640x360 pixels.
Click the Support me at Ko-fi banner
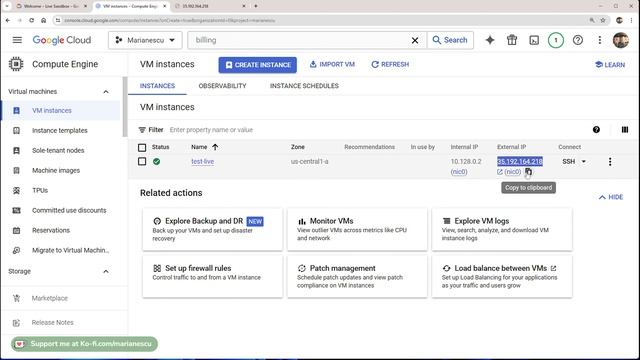coord(84,344)
